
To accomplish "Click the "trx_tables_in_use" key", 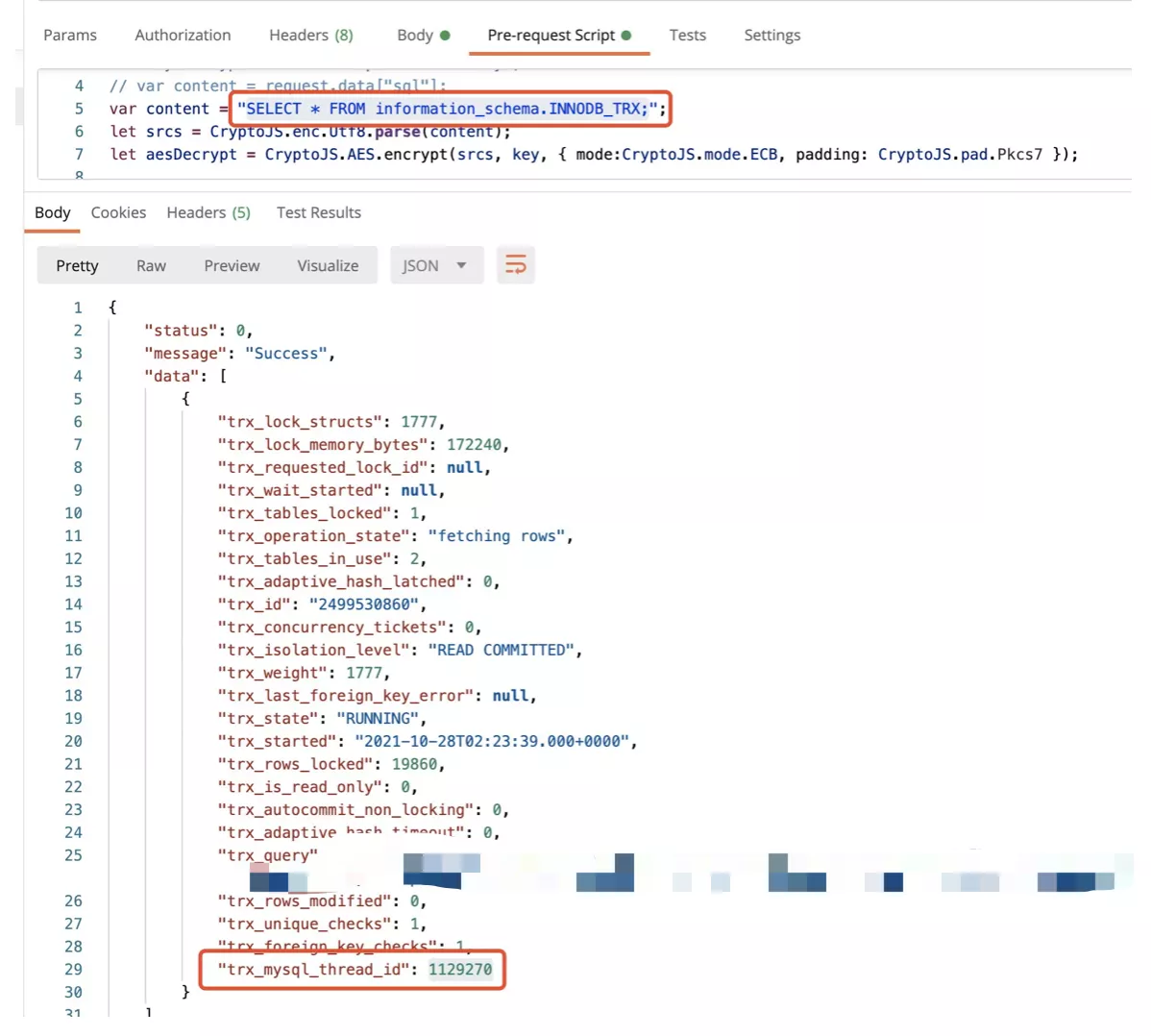I will [305, 558].
